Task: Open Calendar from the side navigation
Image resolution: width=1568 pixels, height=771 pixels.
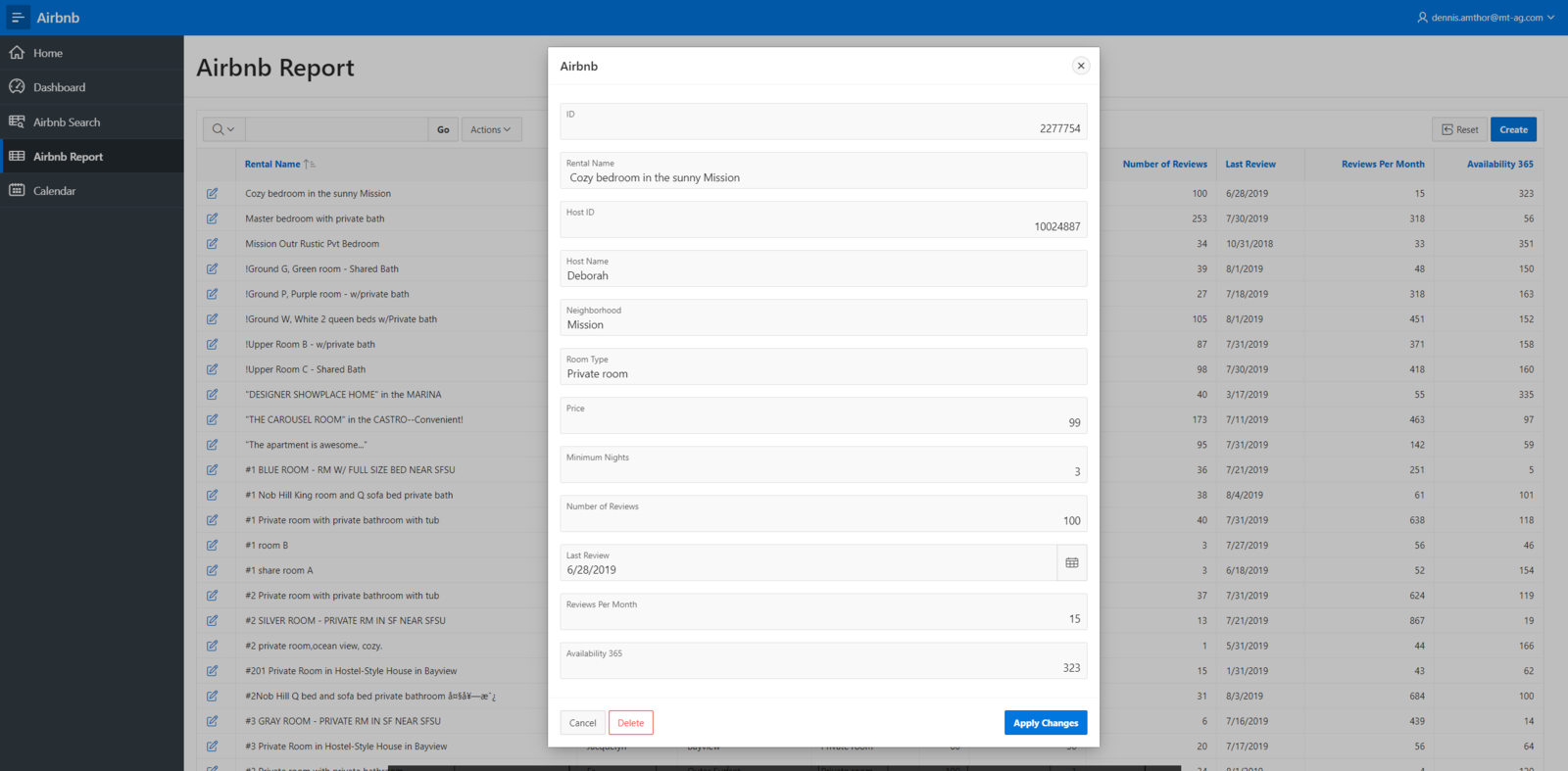Action: (x=54, y=191)
